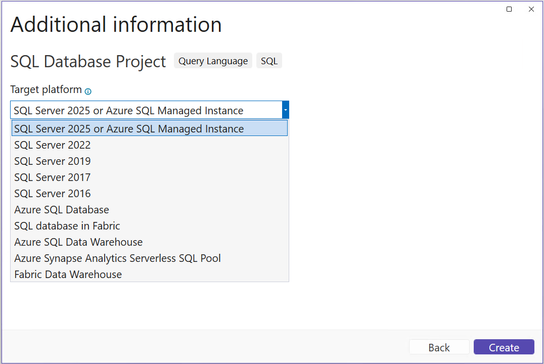Select Azure Synapse Analytics Serverless SQL Pool
544x364 pixels.
pyautogui.click(x=150, y=258)
